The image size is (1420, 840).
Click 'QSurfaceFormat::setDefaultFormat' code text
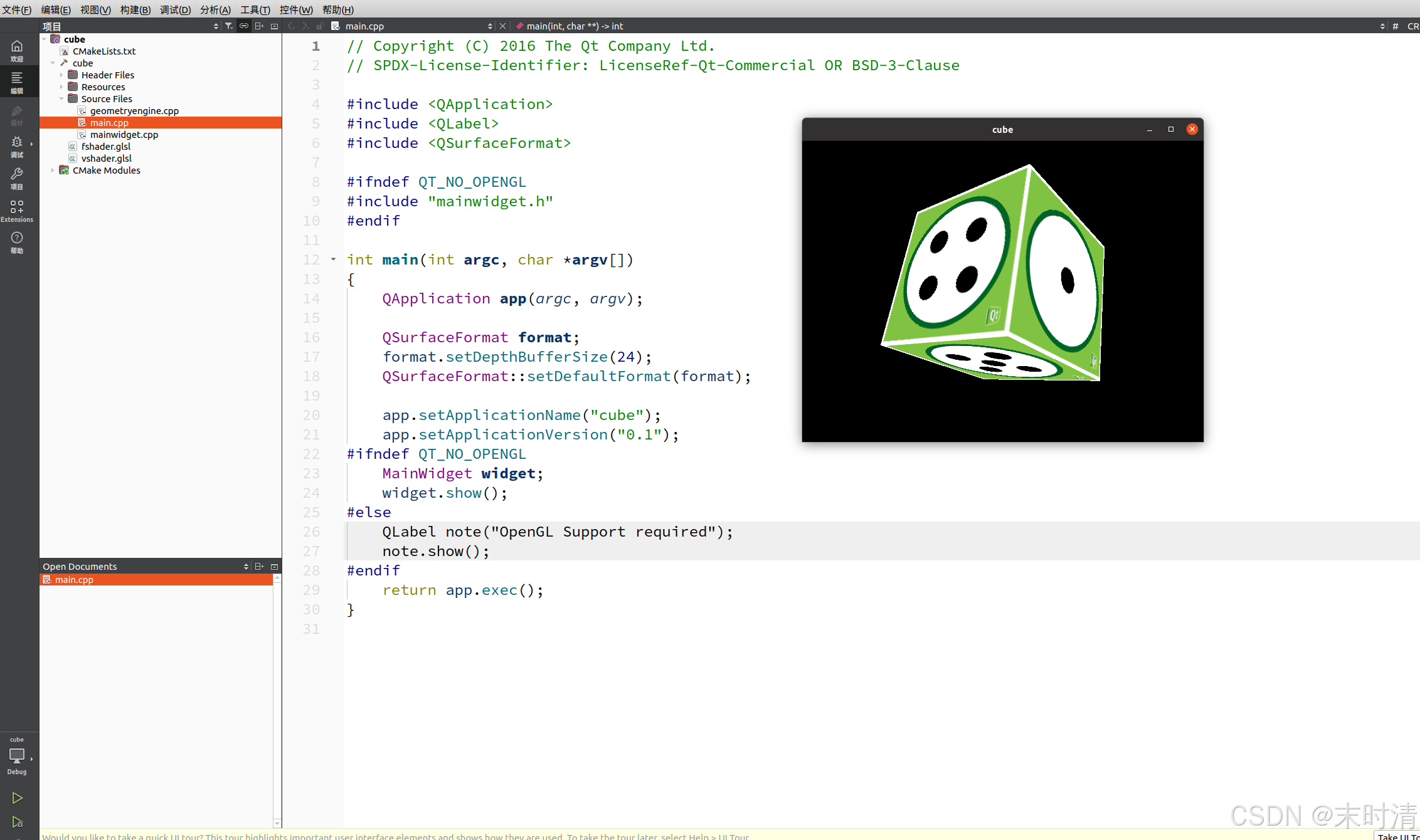tap(526, 375)
